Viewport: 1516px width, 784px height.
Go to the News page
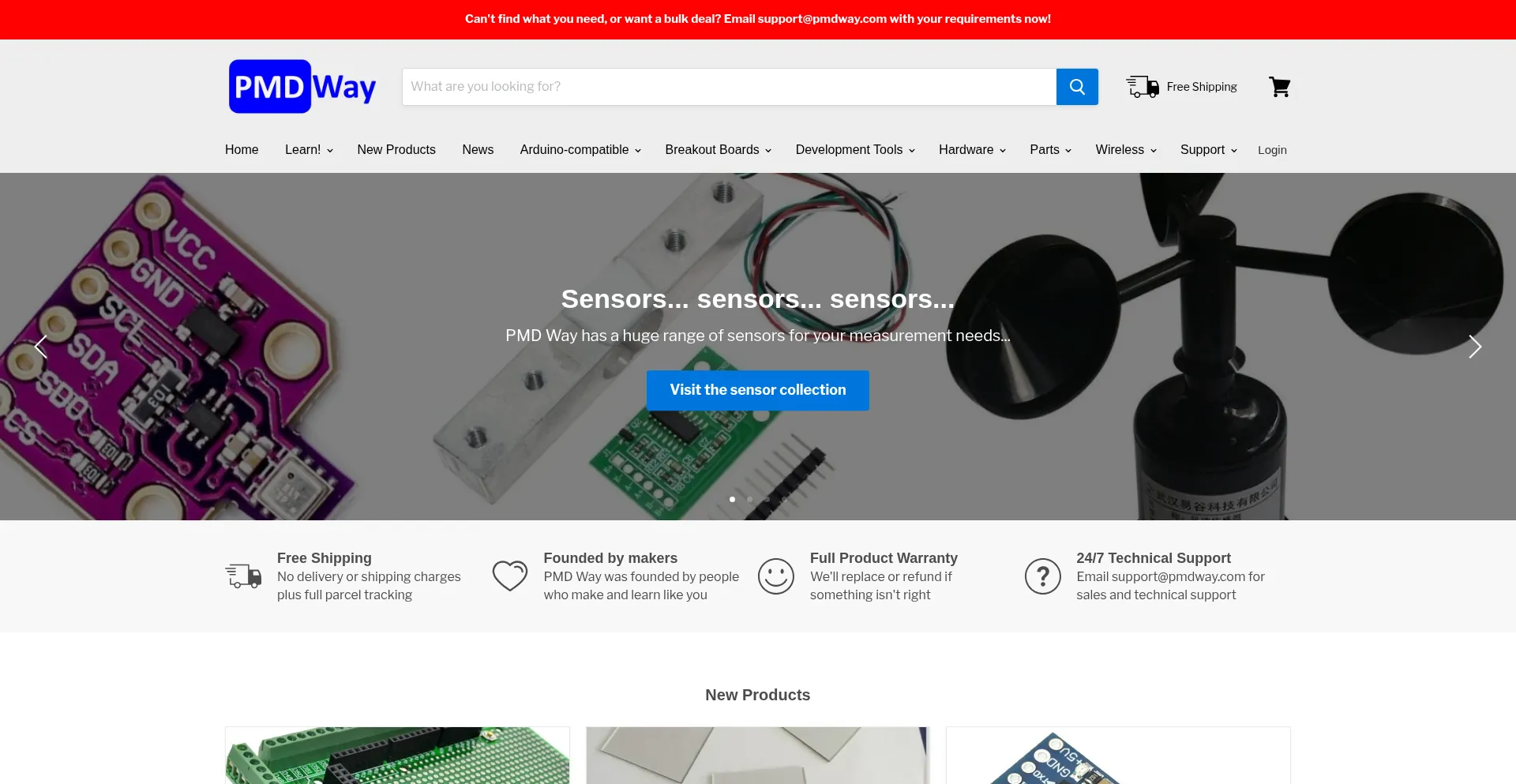coord(478,150)
